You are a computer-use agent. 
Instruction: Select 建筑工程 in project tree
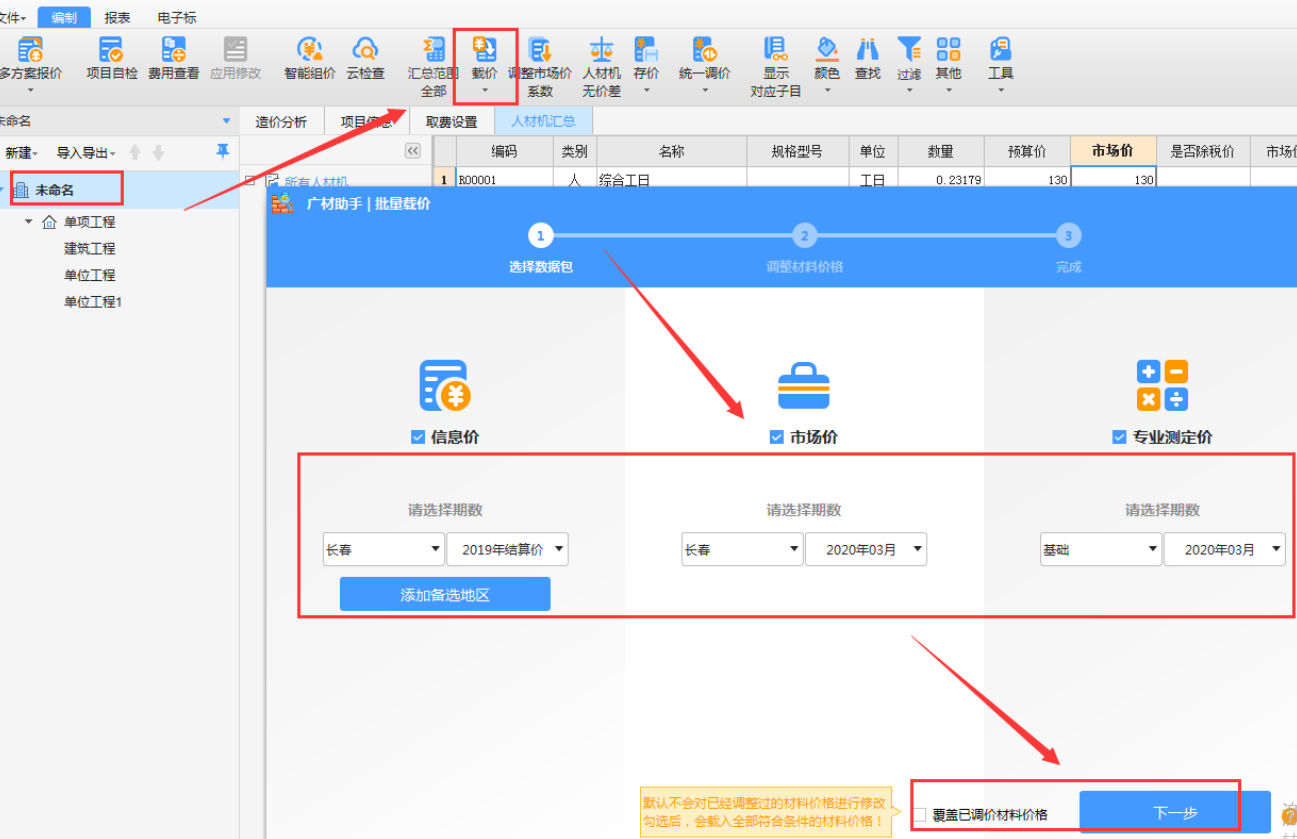pyautogui.click(x=90, y=248)
